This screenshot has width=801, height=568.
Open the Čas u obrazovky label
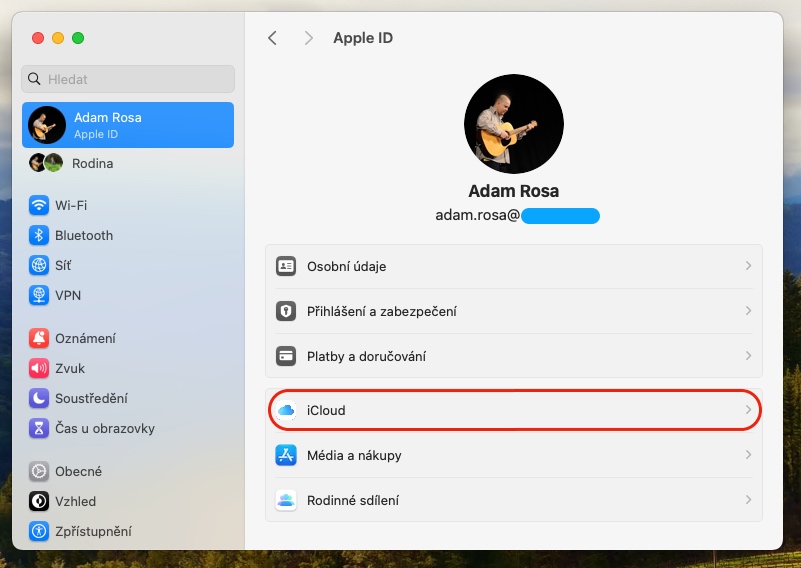(x=105, y=429)
